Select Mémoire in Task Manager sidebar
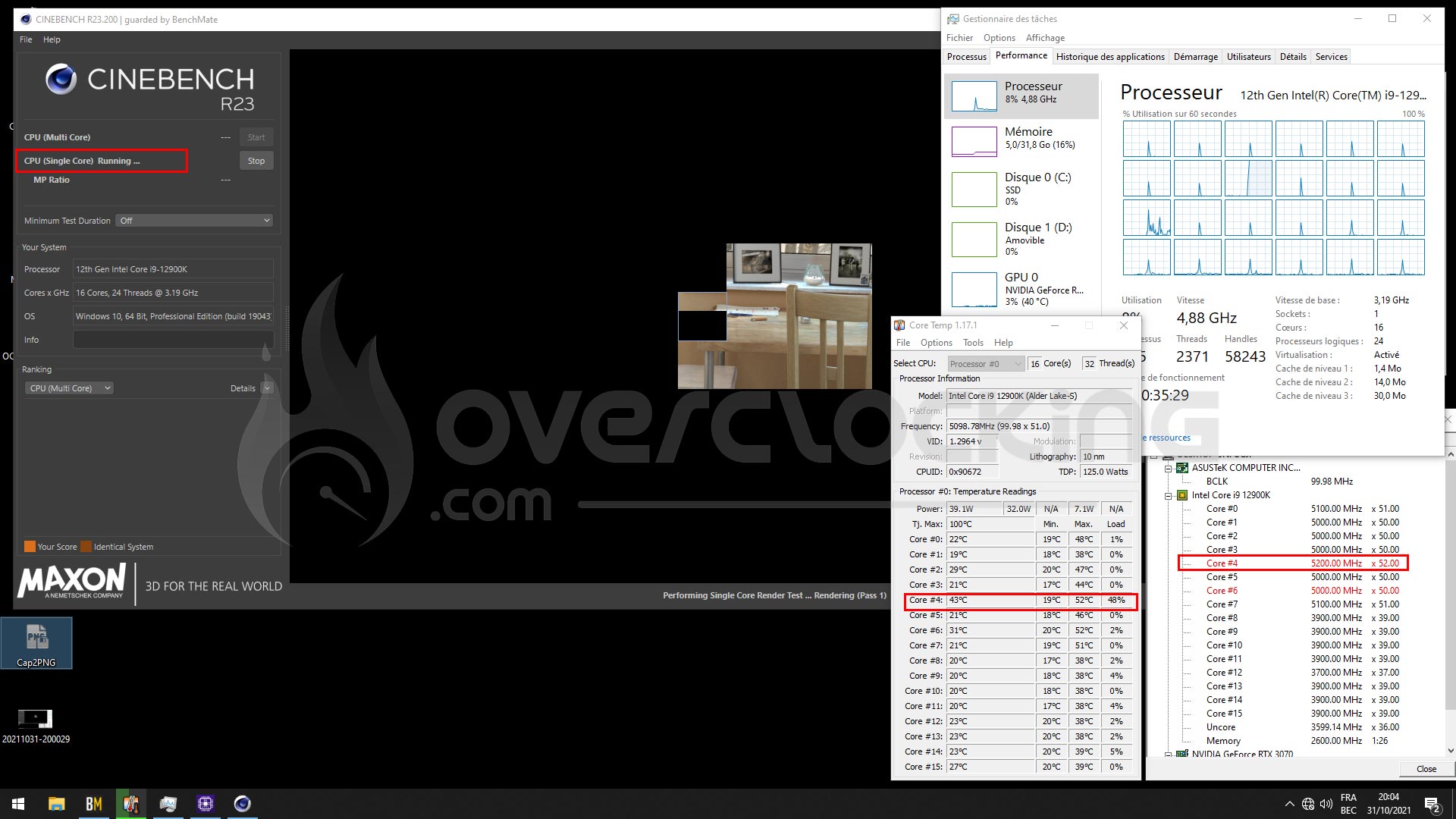The width and height of the screenshot is (1456, 819). pos(1021,142)
